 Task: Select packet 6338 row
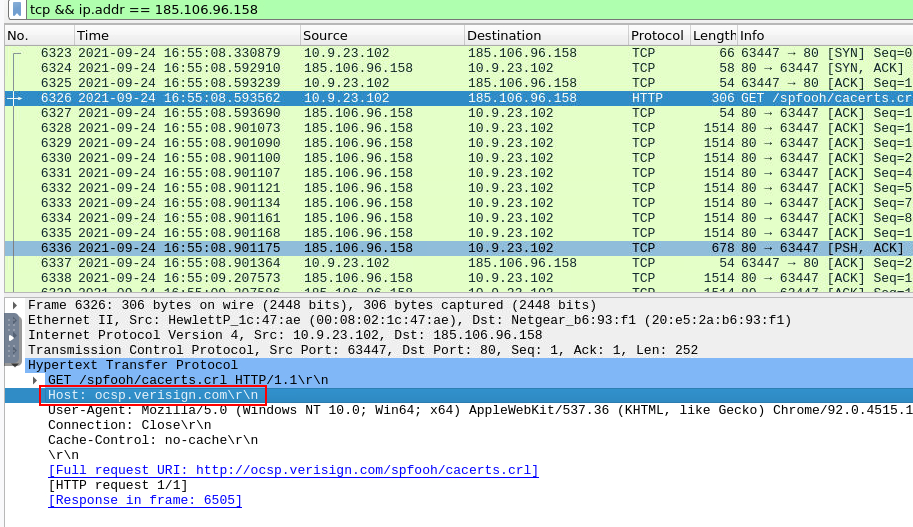(x=459, y=278)
